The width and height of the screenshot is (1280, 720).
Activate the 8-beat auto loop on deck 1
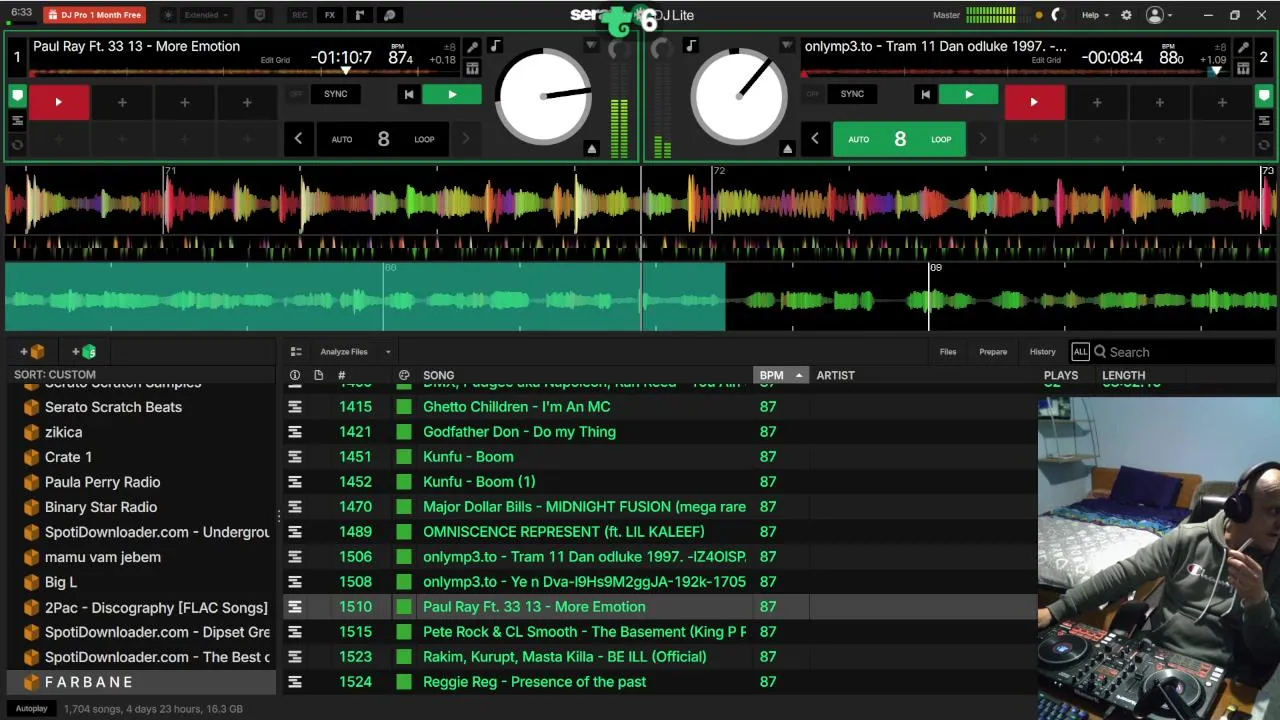coord(383,139)
